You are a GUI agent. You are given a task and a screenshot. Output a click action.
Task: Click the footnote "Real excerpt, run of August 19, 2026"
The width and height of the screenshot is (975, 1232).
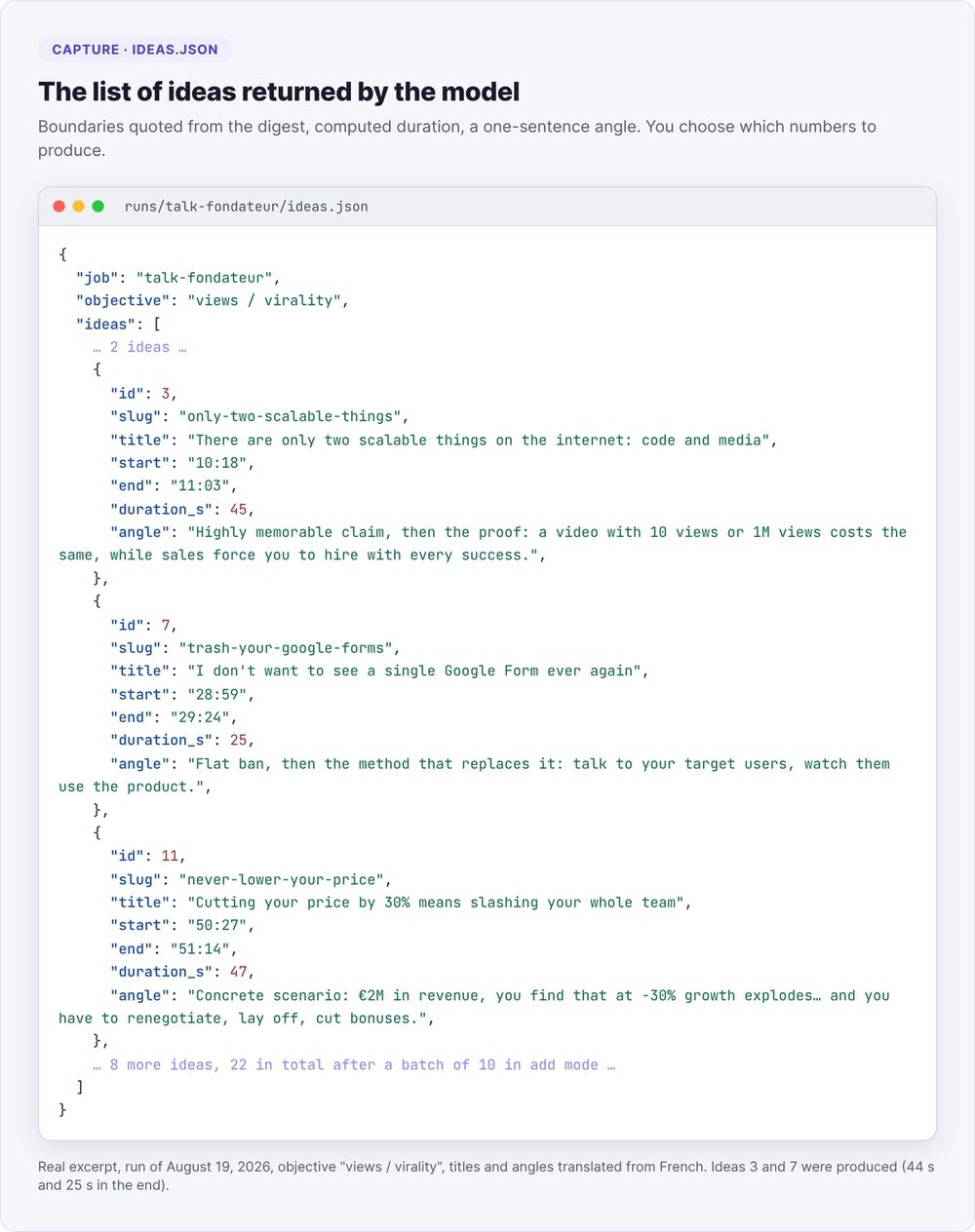[487, 1176]
